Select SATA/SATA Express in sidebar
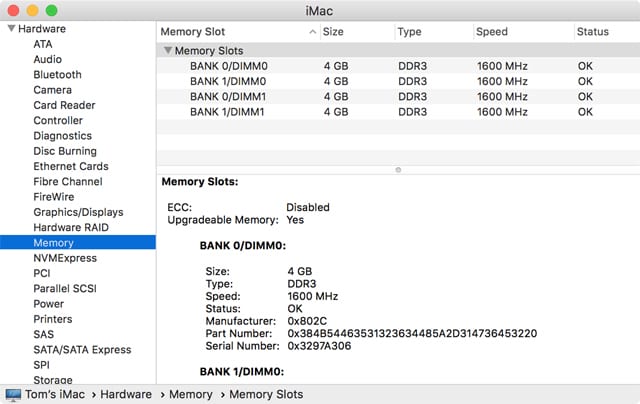Screen dimensions: 640x404 82,350
